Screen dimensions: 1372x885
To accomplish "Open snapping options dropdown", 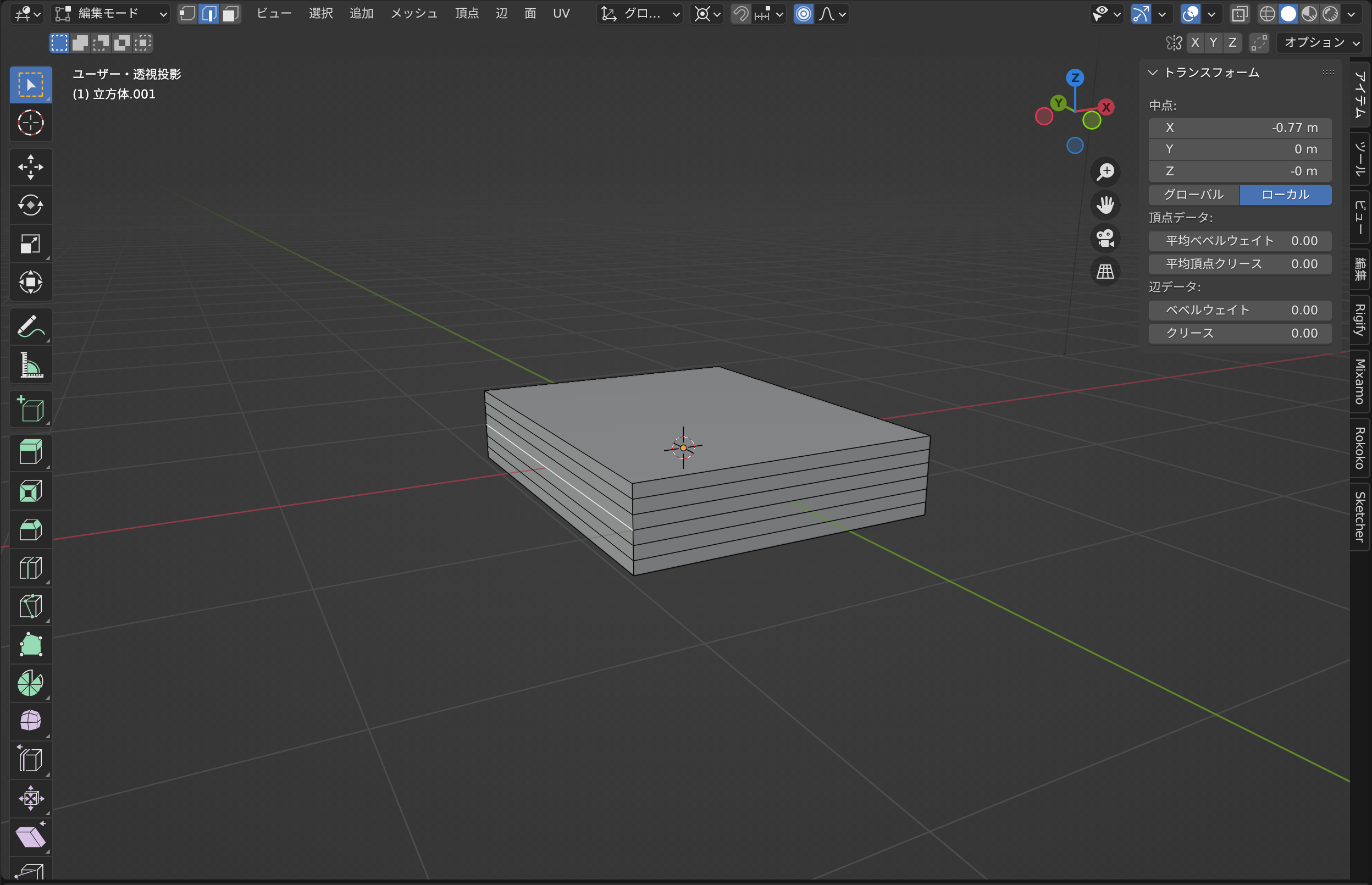I will click(x=769, y=13).
